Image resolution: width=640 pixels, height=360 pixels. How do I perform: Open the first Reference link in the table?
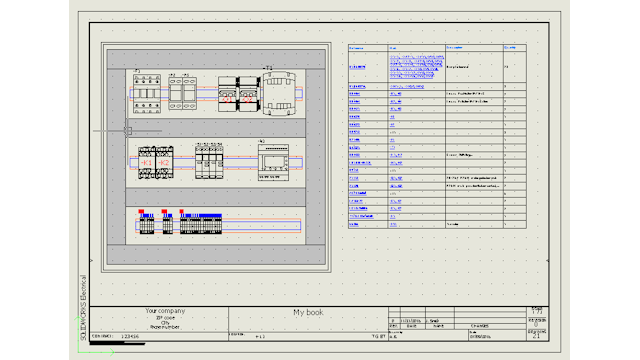pos(357,67)
